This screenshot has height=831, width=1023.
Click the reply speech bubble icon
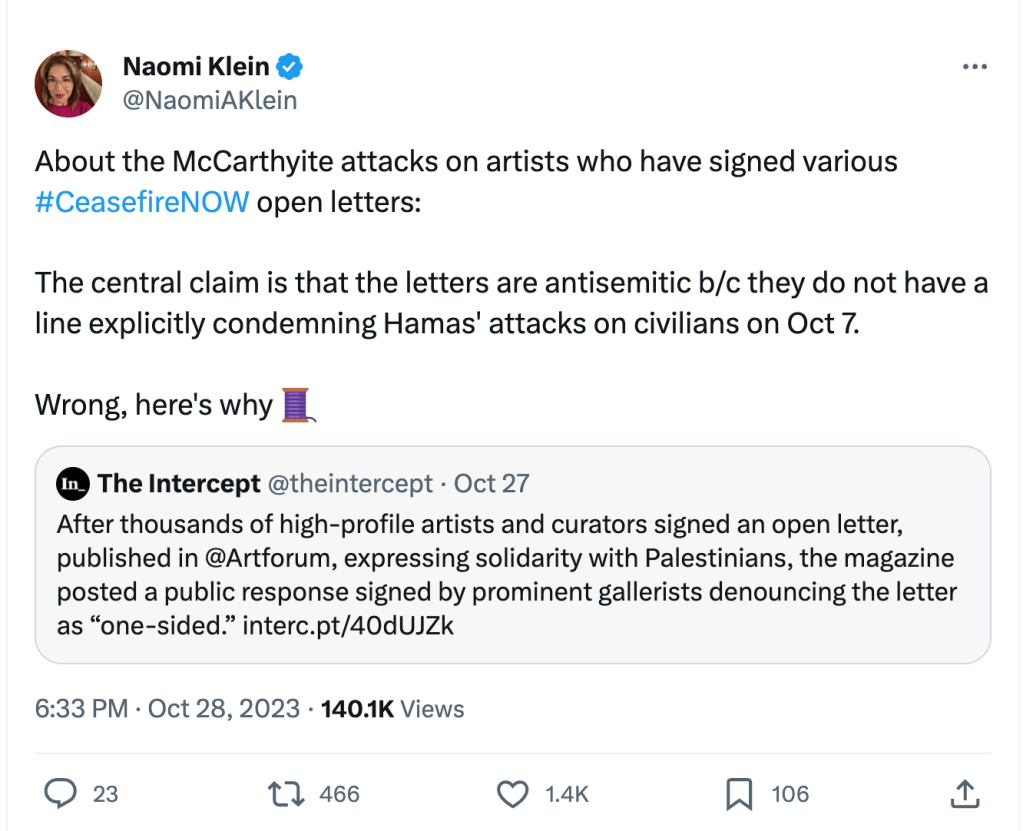[62, 794]
